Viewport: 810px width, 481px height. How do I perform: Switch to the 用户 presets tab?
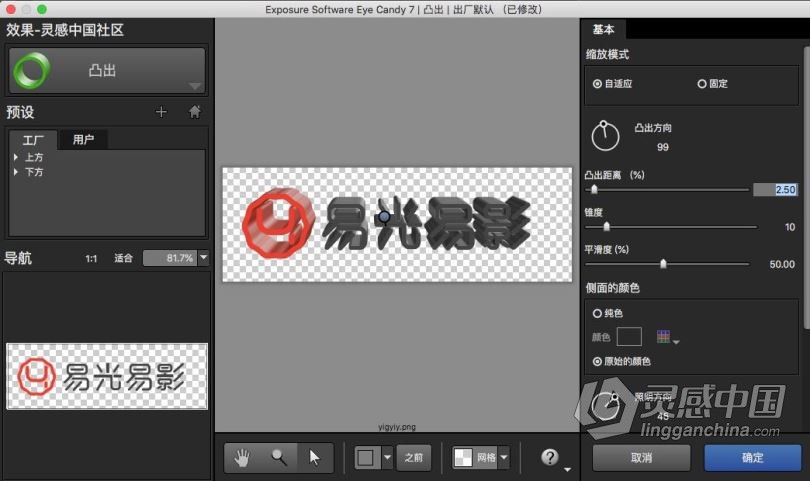83,139
